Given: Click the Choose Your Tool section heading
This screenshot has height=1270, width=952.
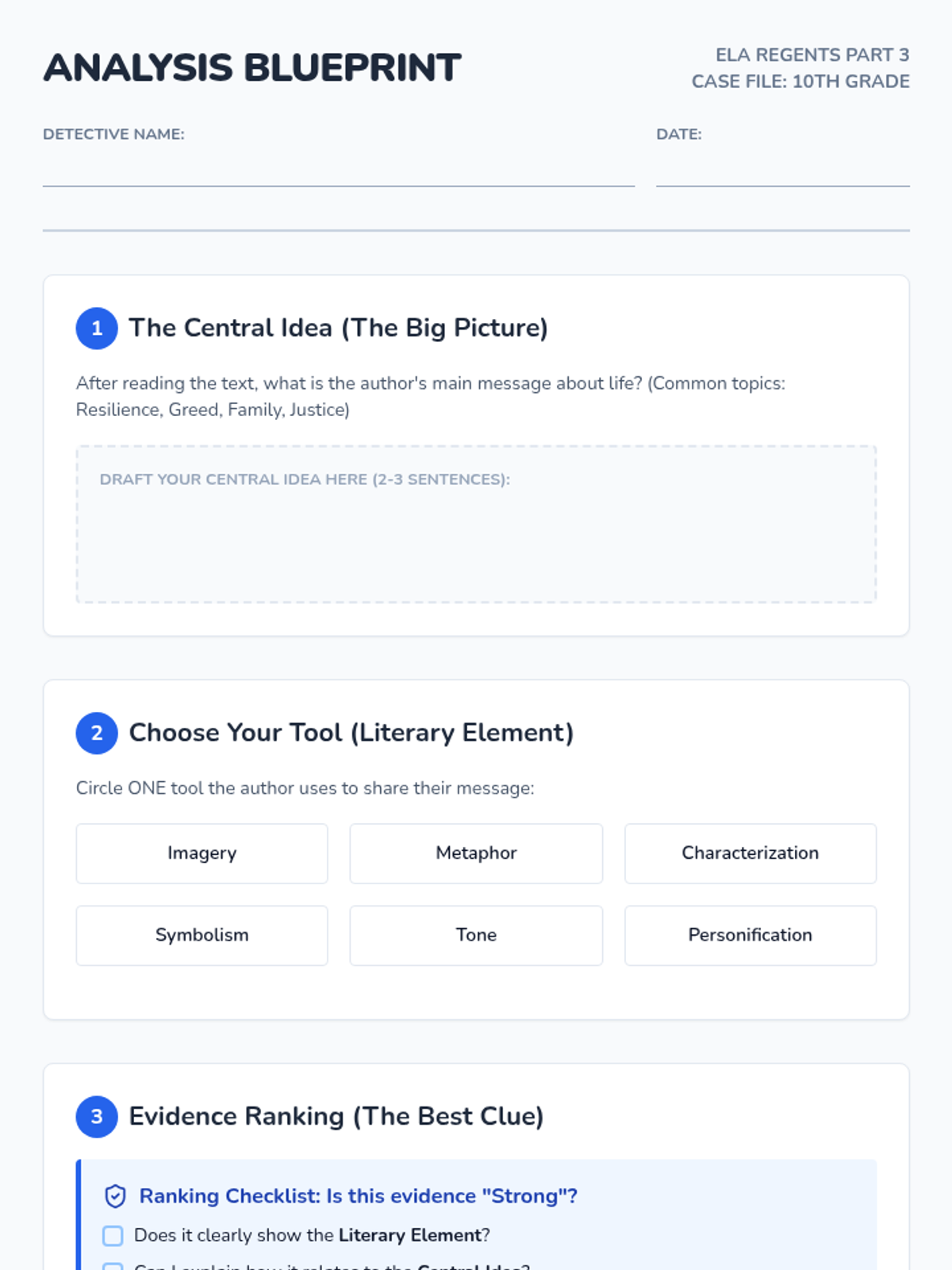Looking at the screenshot, I should coord(351,733).
